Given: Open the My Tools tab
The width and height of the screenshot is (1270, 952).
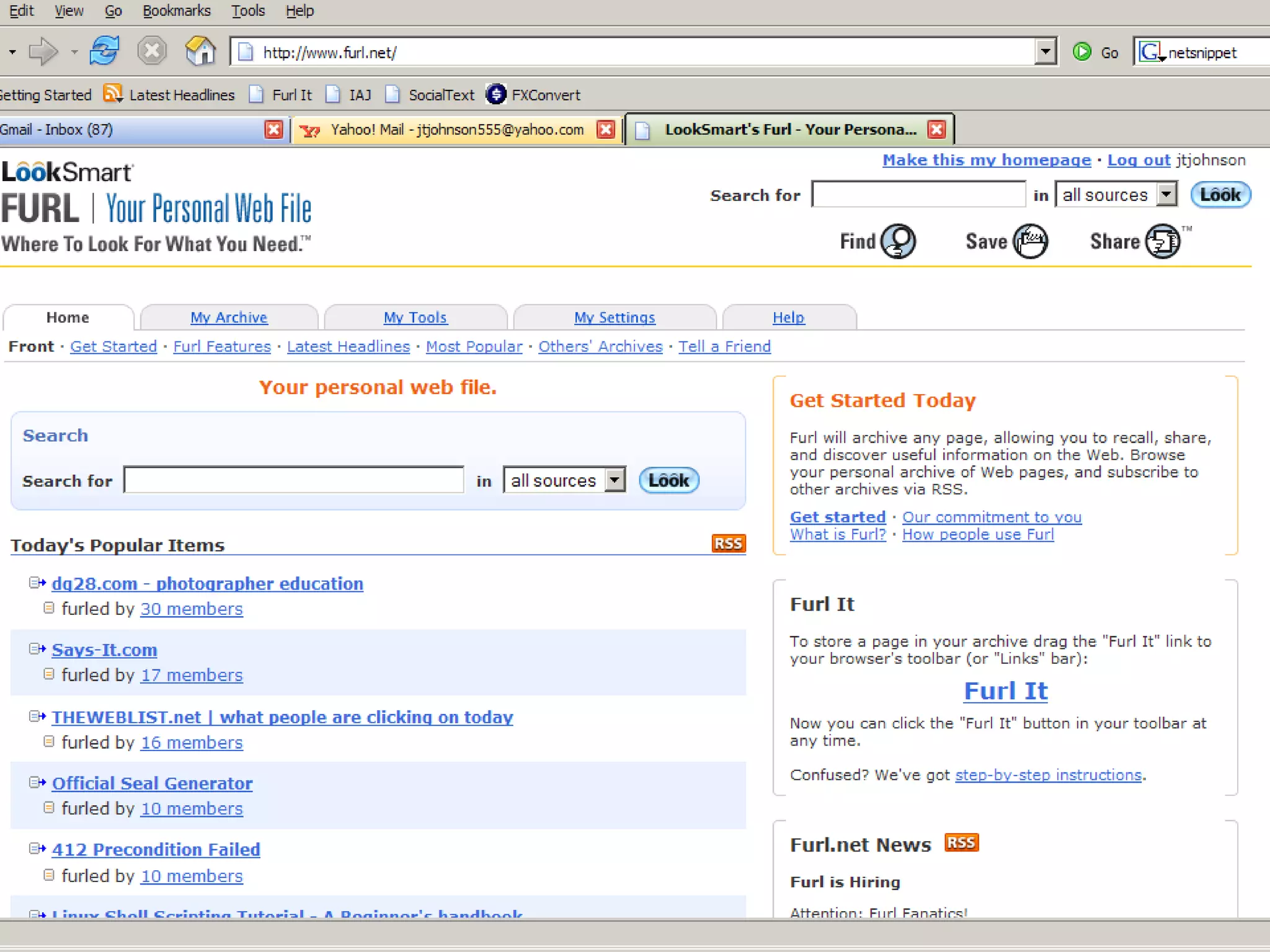Looking at the screenshot, I should [x=415, y=317].
